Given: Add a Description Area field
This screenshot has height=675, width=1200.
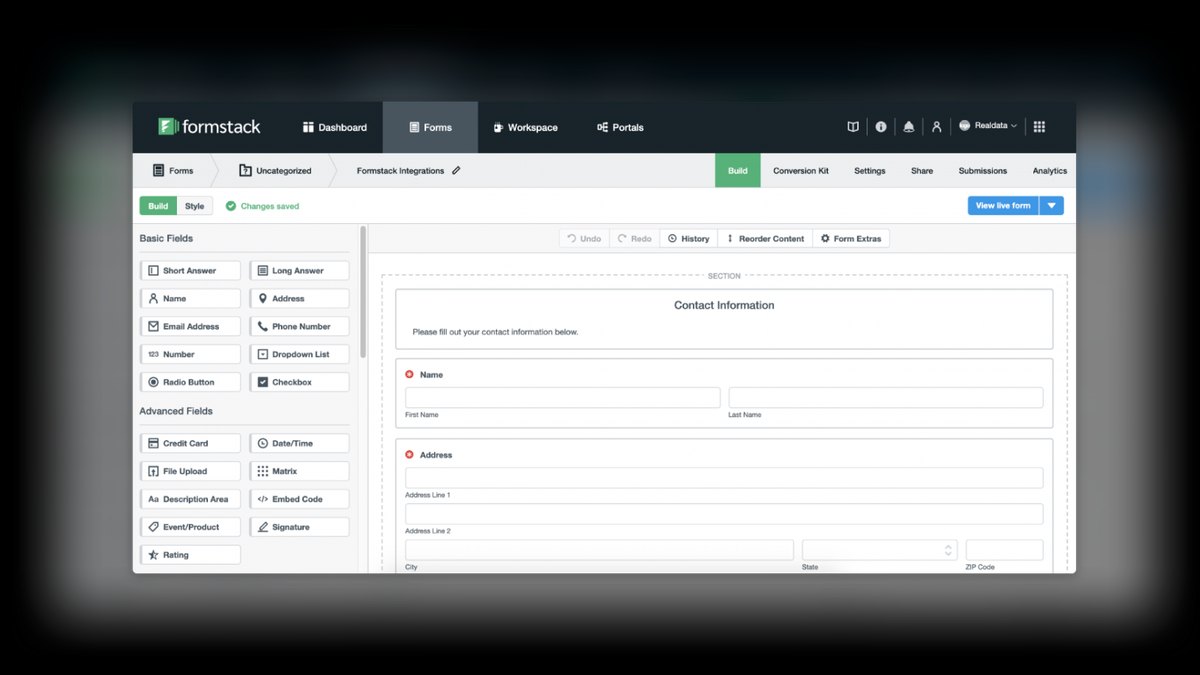Looking at the screenshot, I should [x=190, y=499].
